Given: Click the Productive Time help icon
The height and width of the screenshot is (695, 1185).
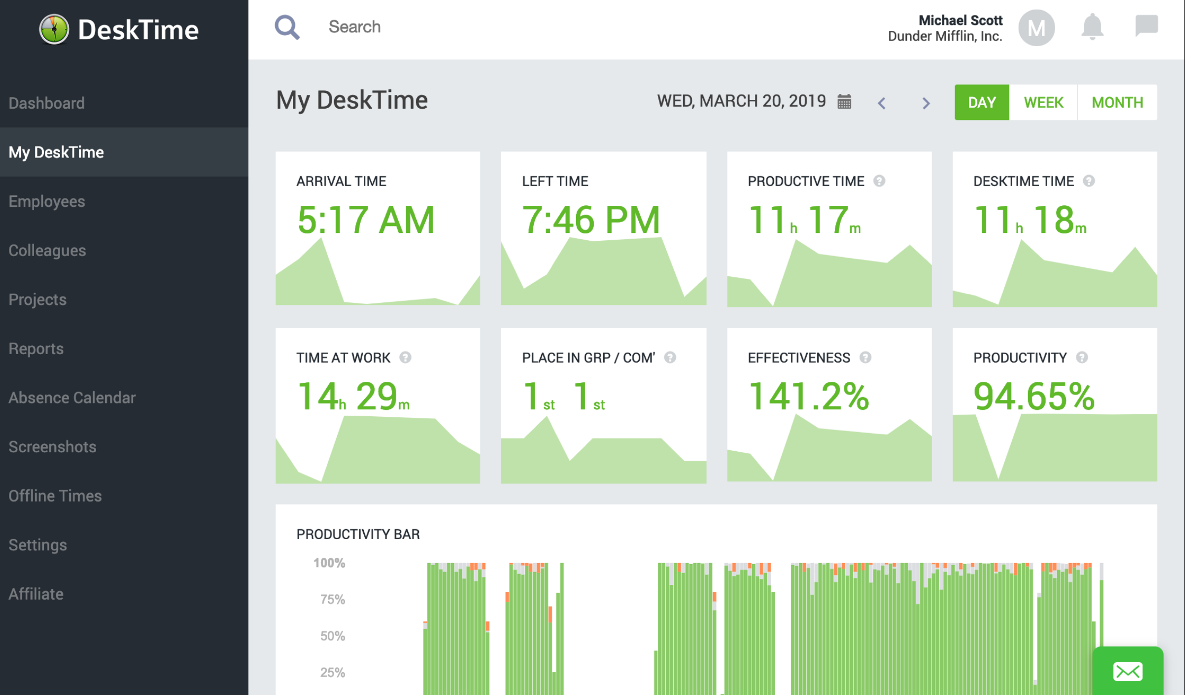Looking at the screenshot, I should 879,181.
